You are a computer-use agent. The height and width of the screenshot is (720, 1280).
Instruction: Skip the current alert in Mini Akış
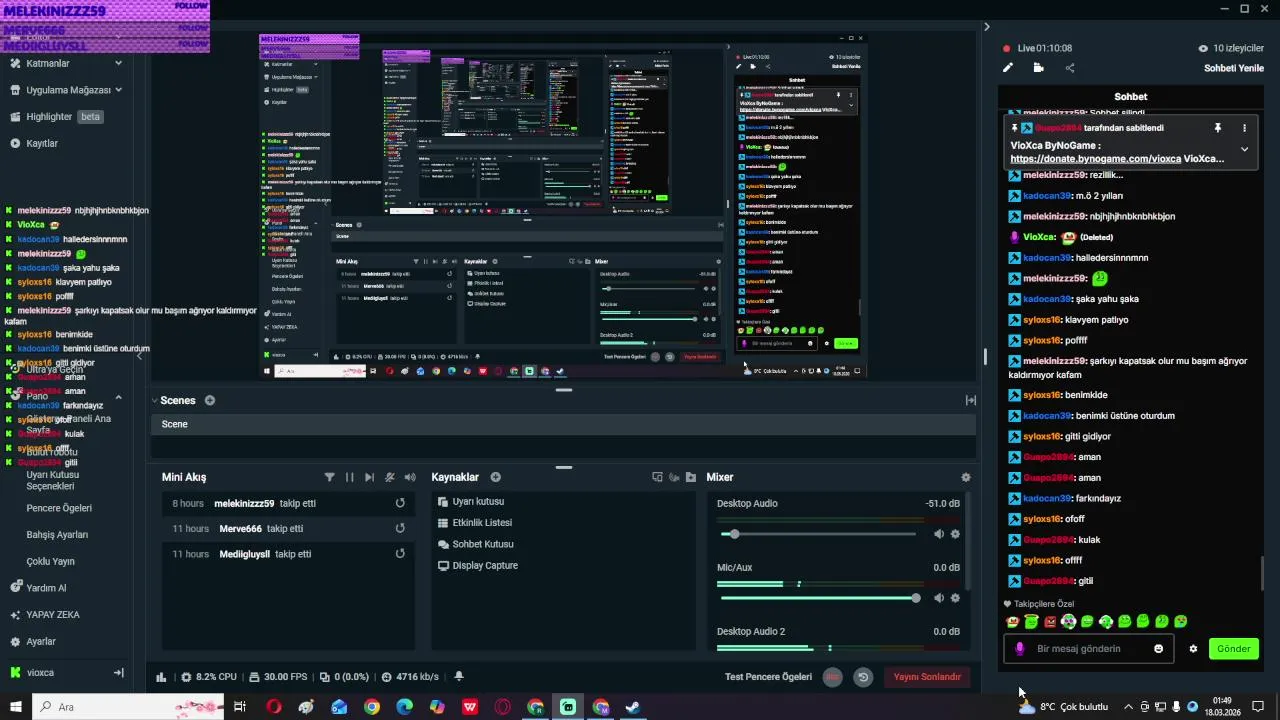coord(369,477)
